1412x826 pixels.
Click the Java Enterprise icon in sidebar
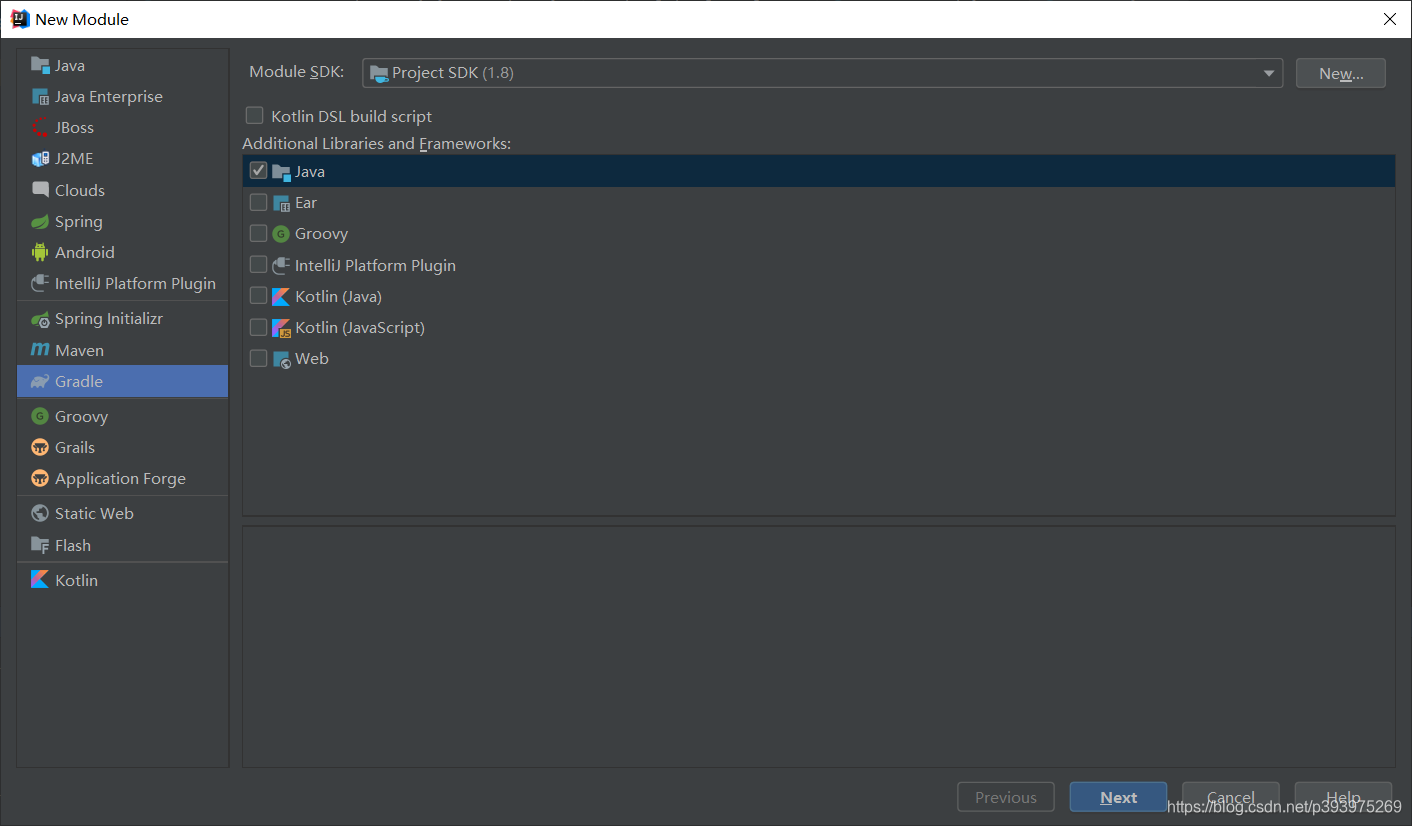click(40, 97)
